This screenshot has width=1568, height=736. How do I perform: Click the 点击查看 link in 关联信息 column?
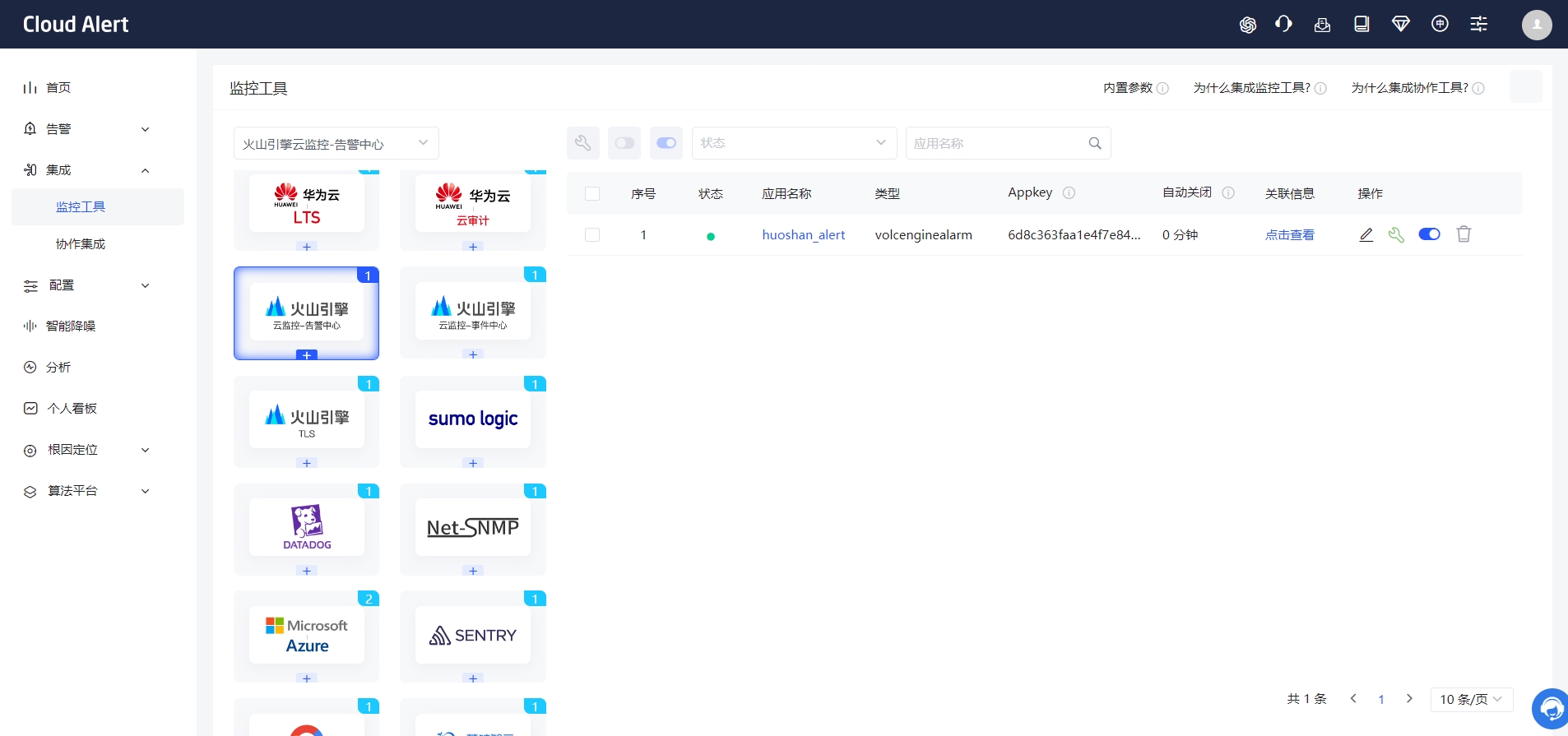tap(1289, 234)
